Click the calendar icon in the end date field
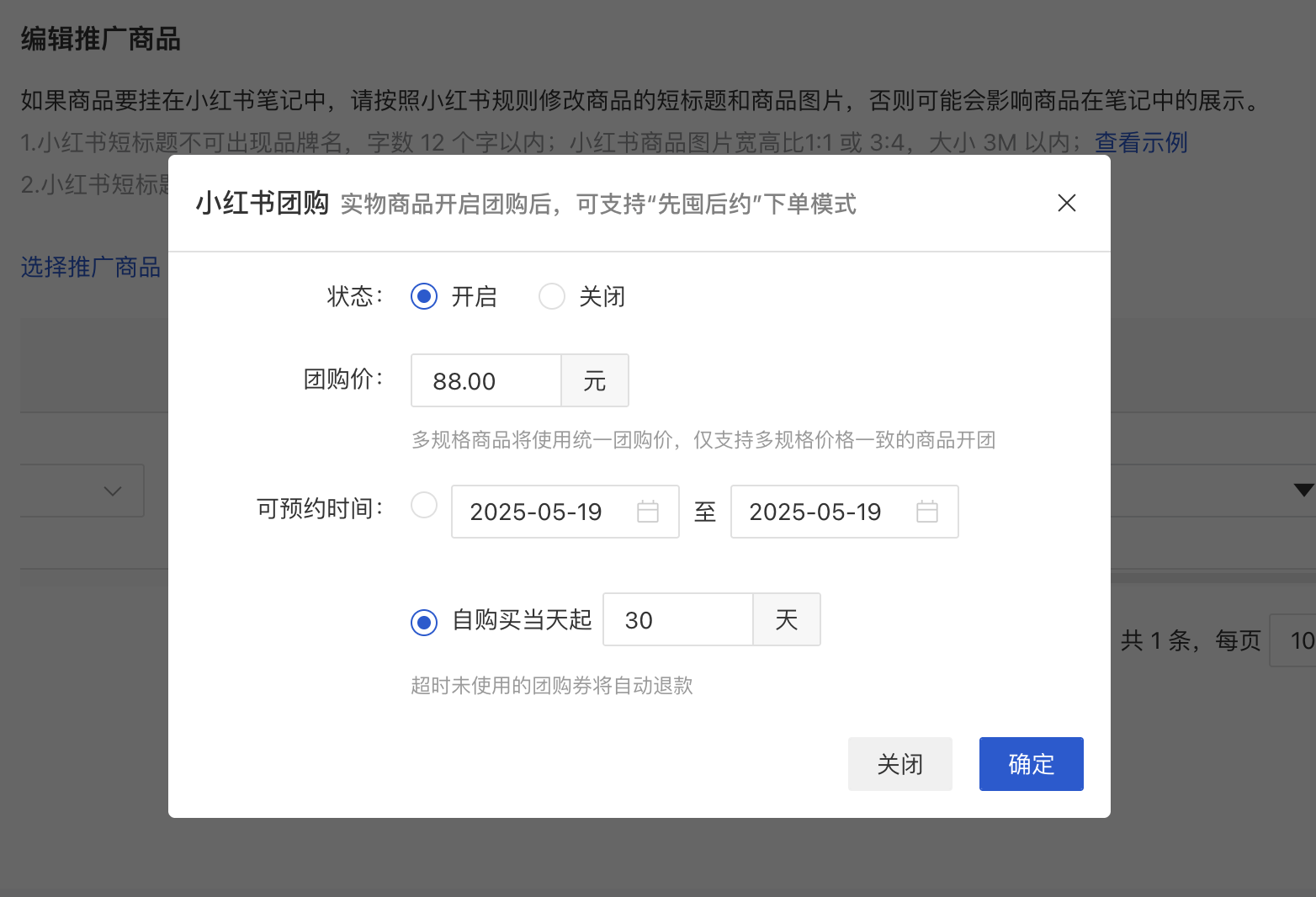The width and height of the screenshot is (1316, 897). pyautogui.click(x=926, y=512)
